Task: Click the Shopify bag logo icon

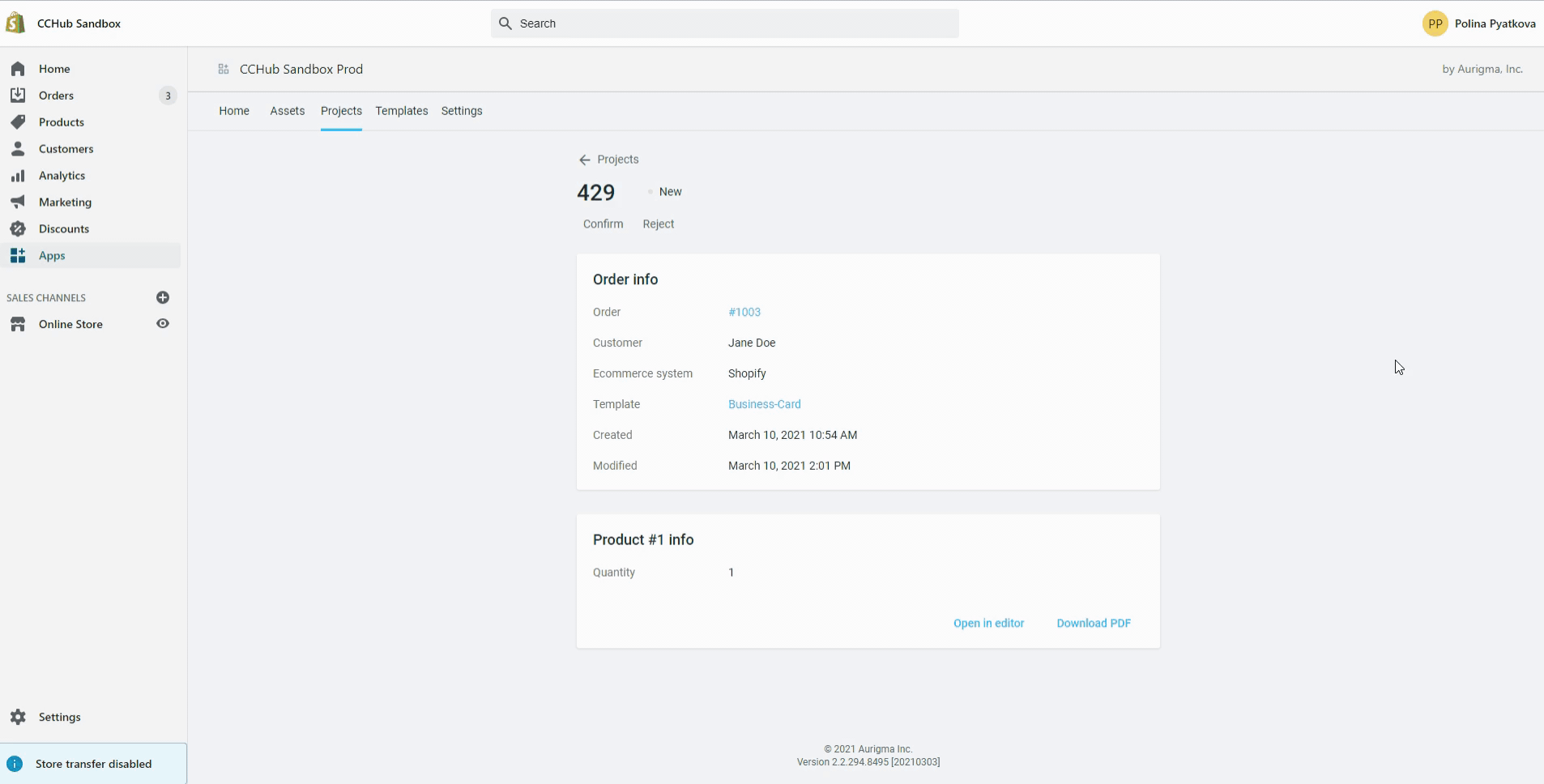Action: coord(15,23)
